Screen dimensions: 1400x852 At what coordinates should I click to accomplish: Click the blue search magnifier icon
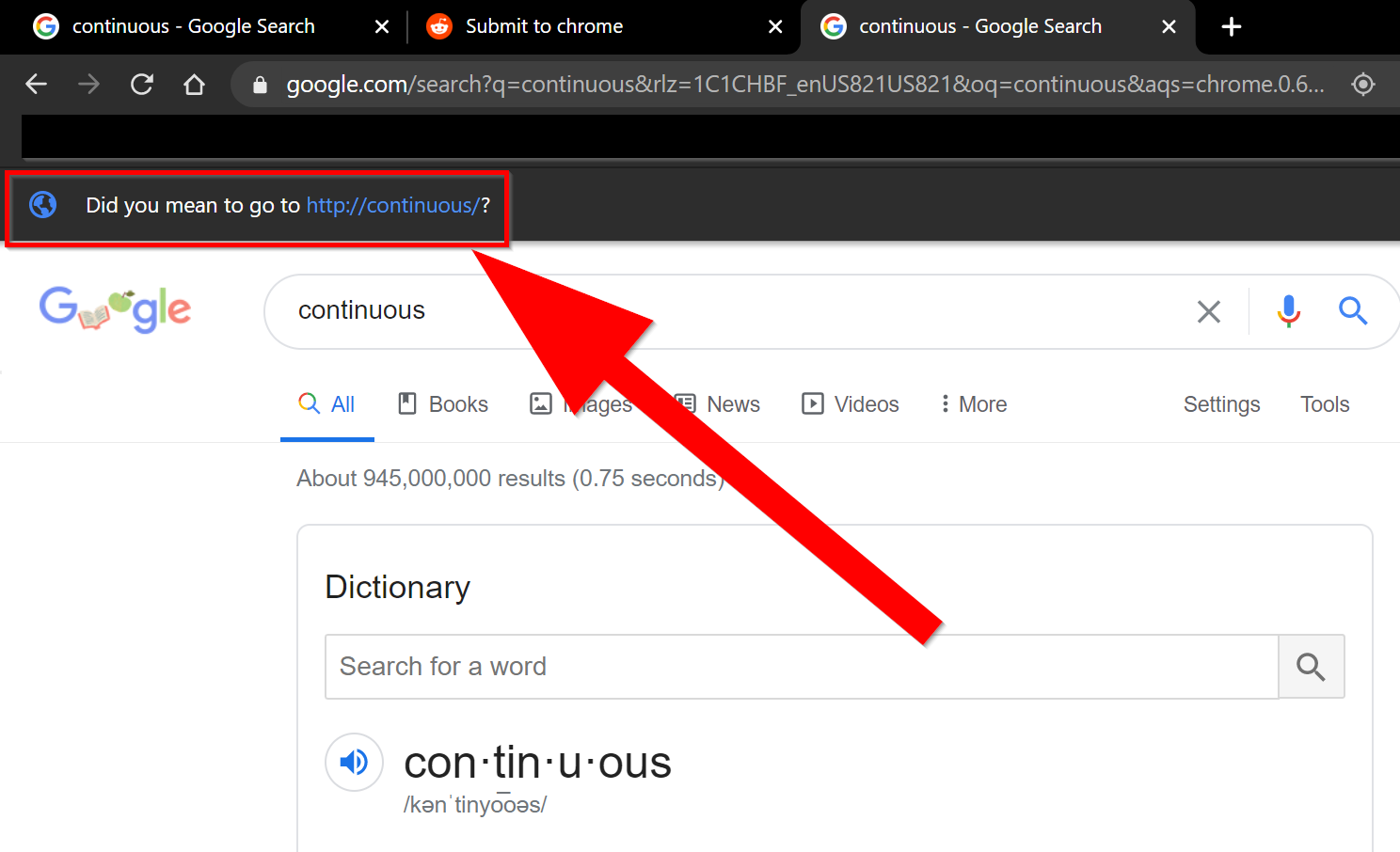click(x=1353, y=310)
